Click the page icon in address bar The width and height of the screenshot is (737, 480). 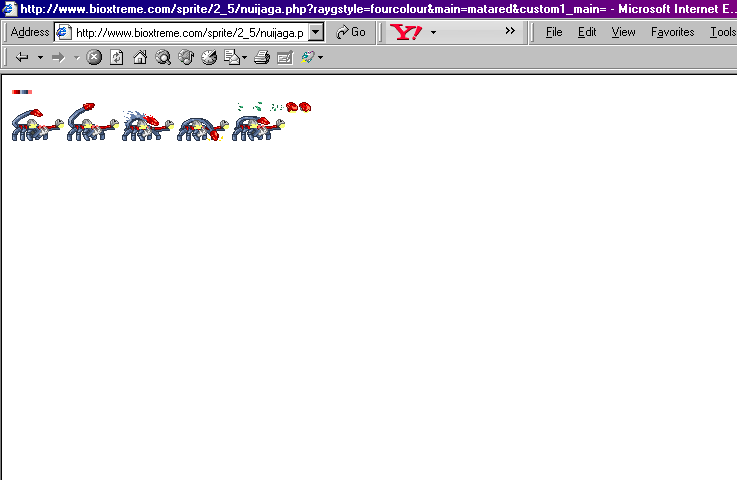point(63,32)
